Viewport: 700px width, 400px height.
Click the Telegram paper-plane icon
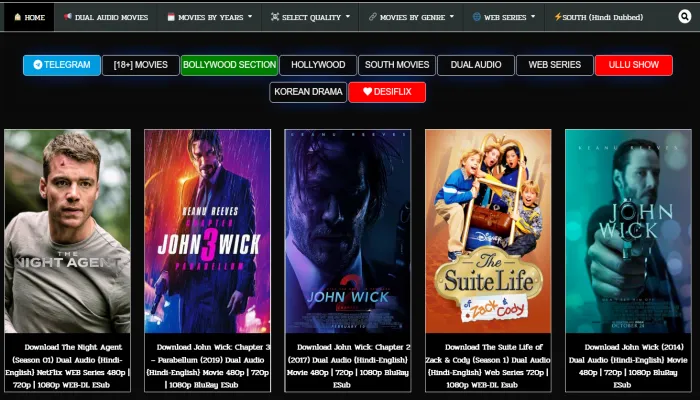(38, 65)
